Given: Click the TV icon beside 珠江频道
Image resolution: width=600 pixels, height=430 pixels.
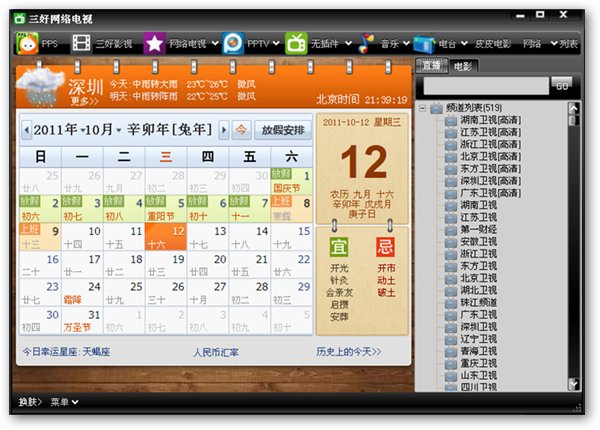Looking at the screenshot, I should point(451,303).
